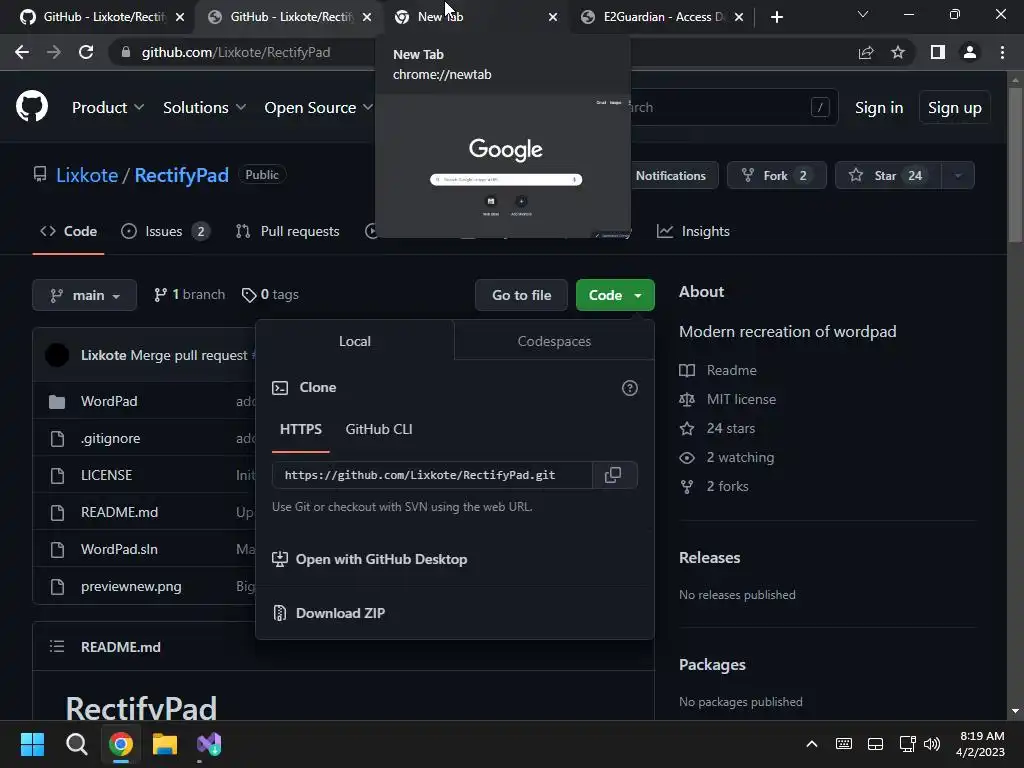Open a new browser tab with plus
Image resolution: width=1024 pixels, height=768 pixels.
[776, 17]
